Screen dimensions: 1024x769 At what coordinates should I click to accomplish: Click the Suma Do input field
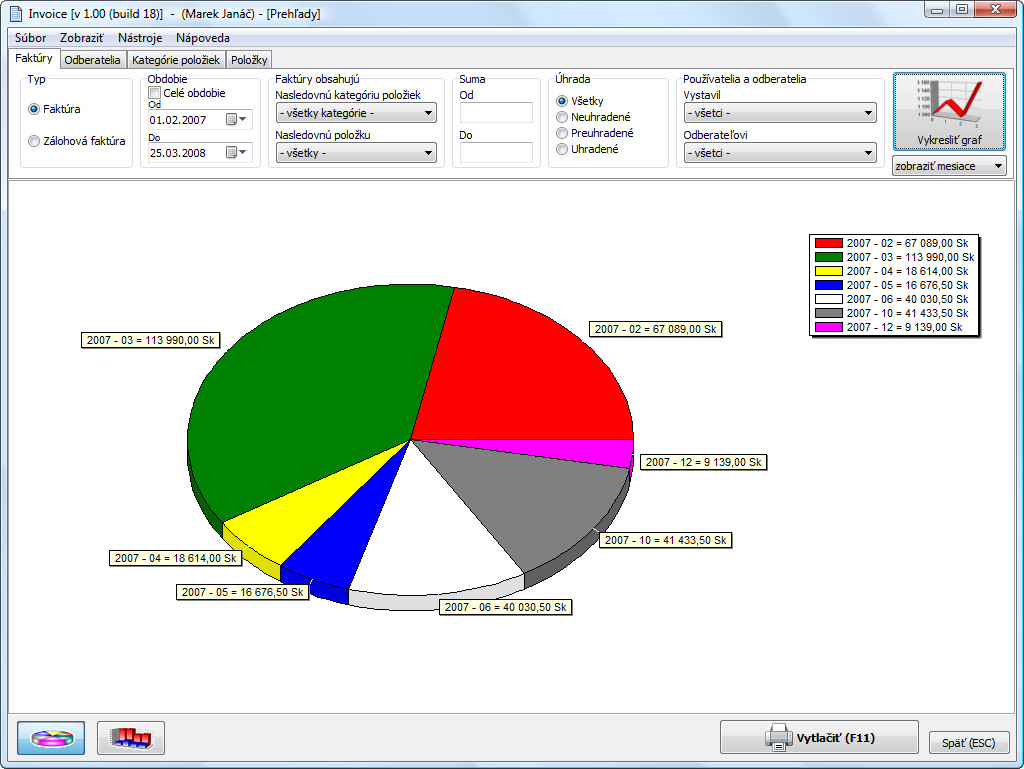pos(496,153)
